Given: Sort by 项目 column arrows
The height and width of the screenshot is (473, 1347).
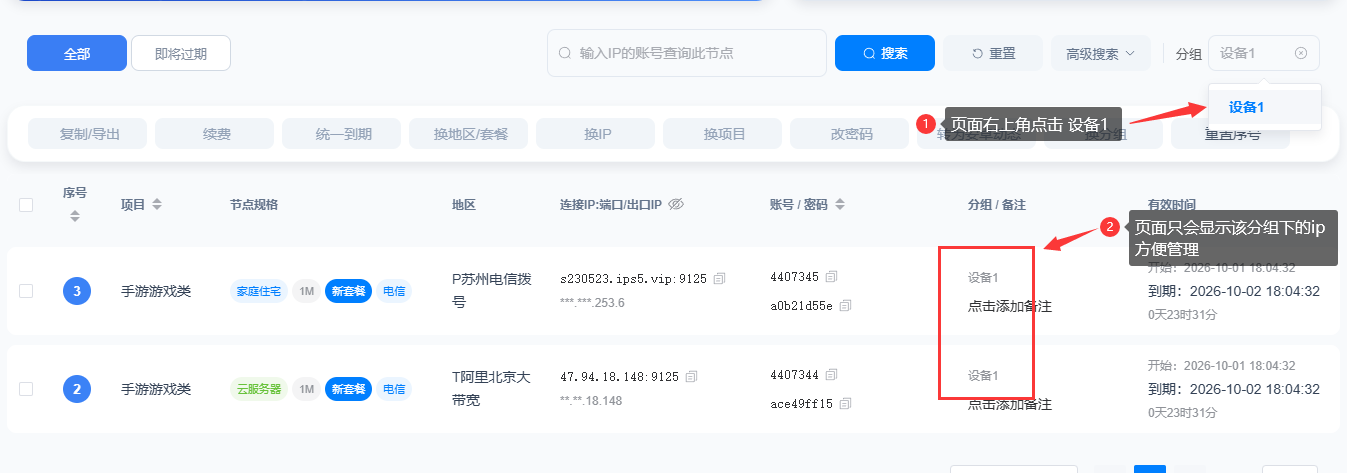Looking at the screenshot, I should (157, 204).
